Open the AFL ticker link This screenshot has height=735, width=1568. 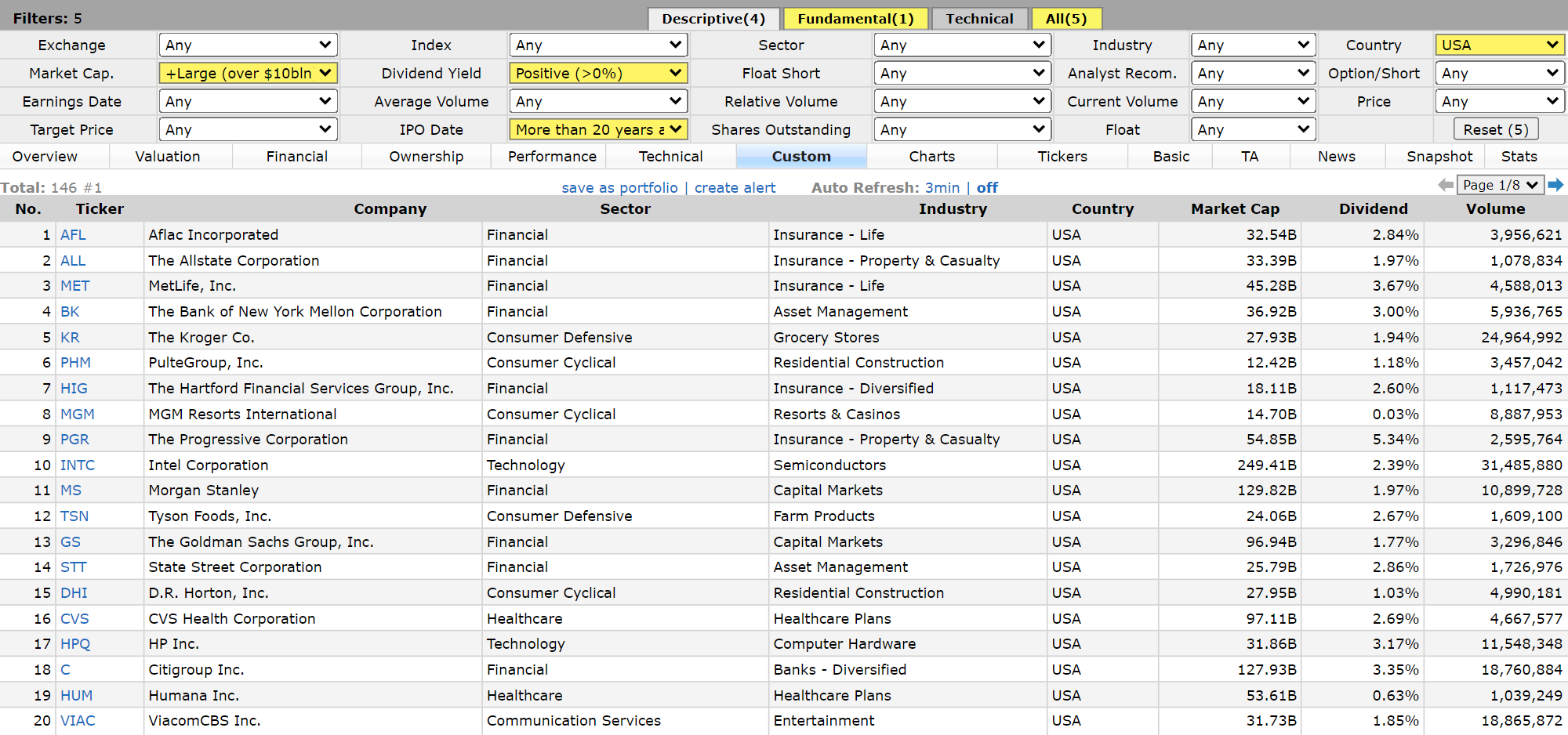pos(73,234)
